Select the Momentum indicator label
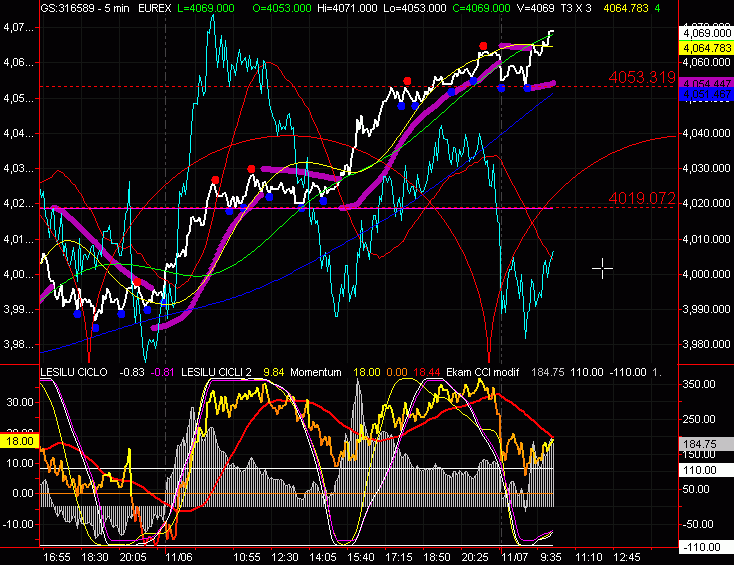This screenshot has height=565, width=734. pos(315,371)
